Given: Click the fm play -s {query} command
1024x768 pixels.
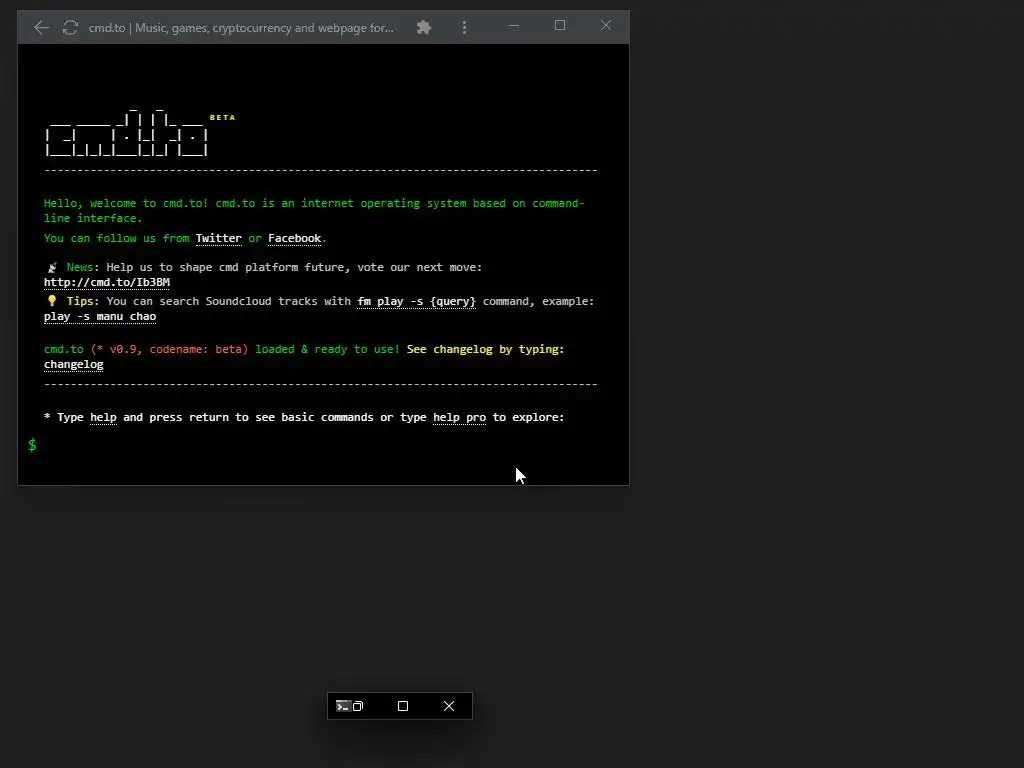Looking at the screenshot, I should 416,301.
